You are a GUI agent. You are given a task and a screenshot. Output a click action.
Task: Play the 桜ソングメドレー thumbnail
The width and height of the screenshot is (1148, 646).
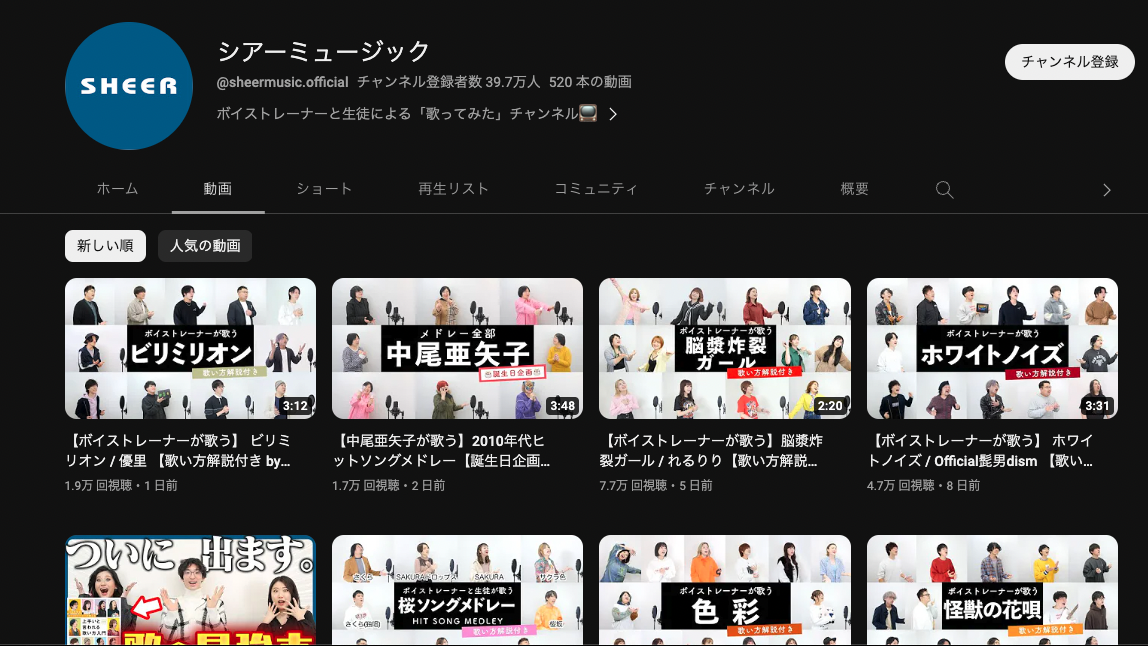(x=457, y=590)
